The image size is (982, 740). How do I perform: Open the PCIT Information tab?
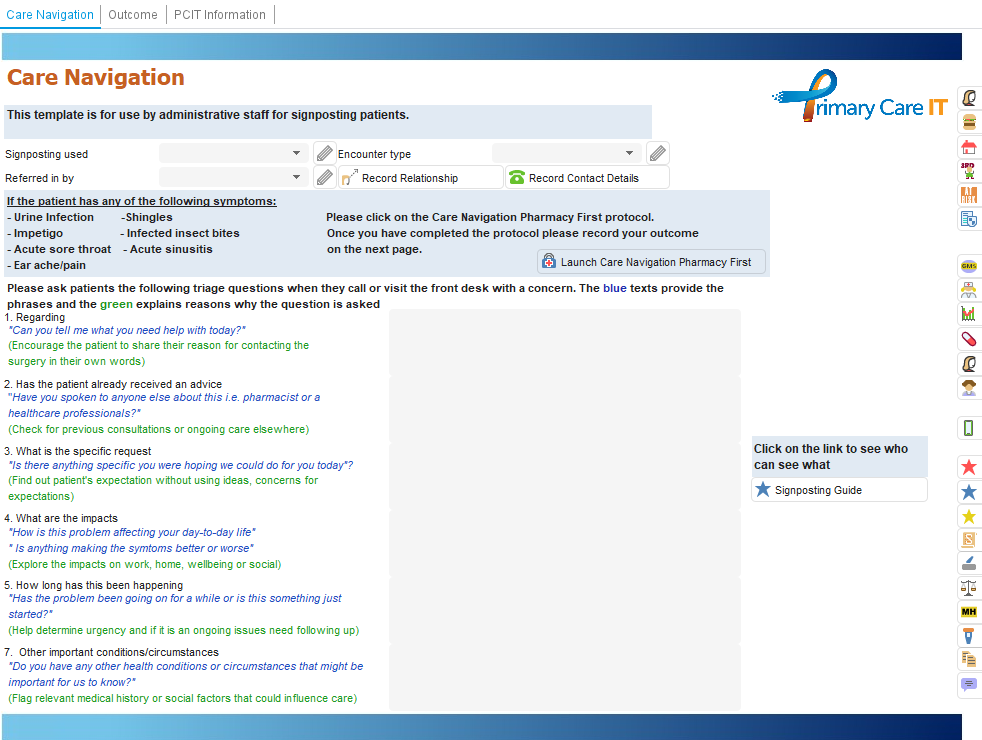tap(220, 15)
